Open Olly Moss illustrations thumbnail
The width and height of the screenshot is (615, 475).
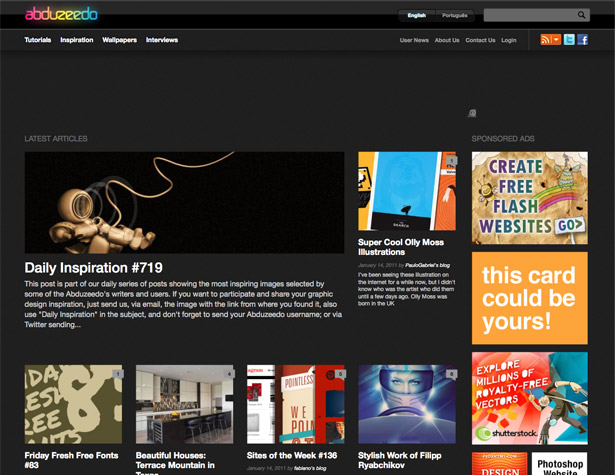pos(407,191)
